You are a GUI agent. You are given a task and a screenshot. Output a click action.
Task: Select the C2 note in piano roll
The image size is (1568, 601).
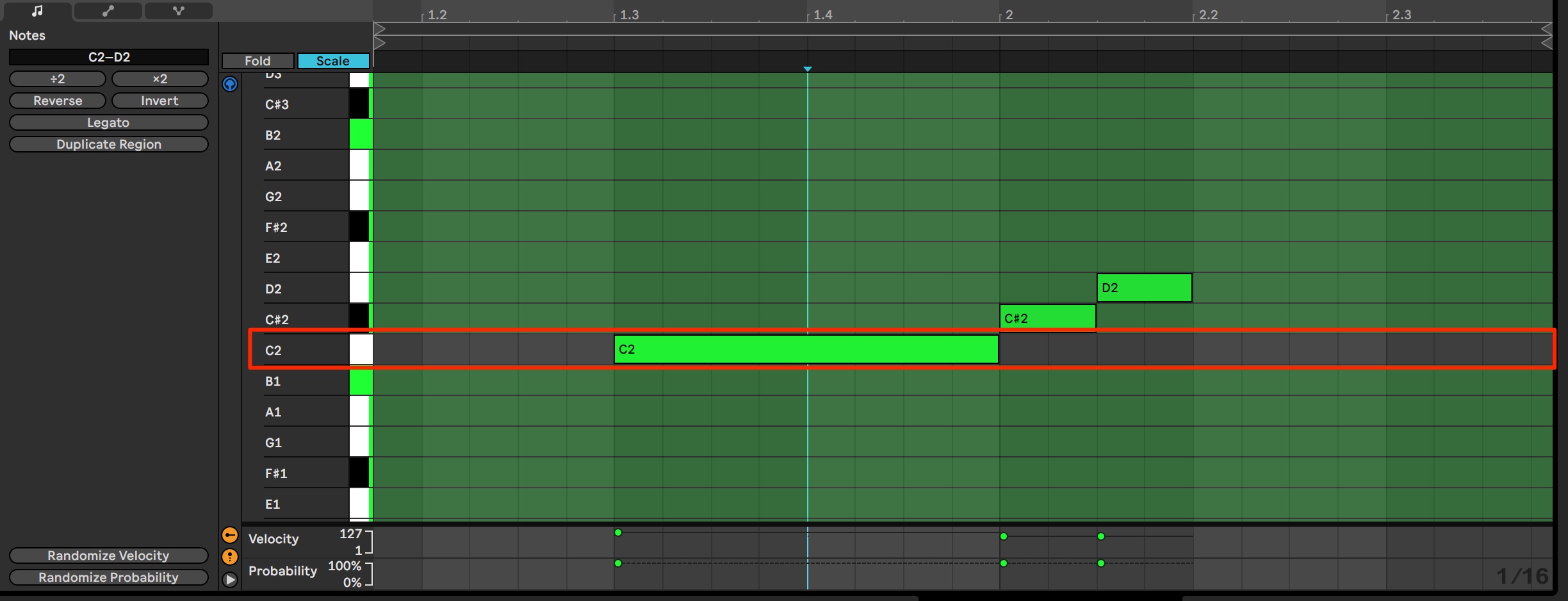click(806, 349)
